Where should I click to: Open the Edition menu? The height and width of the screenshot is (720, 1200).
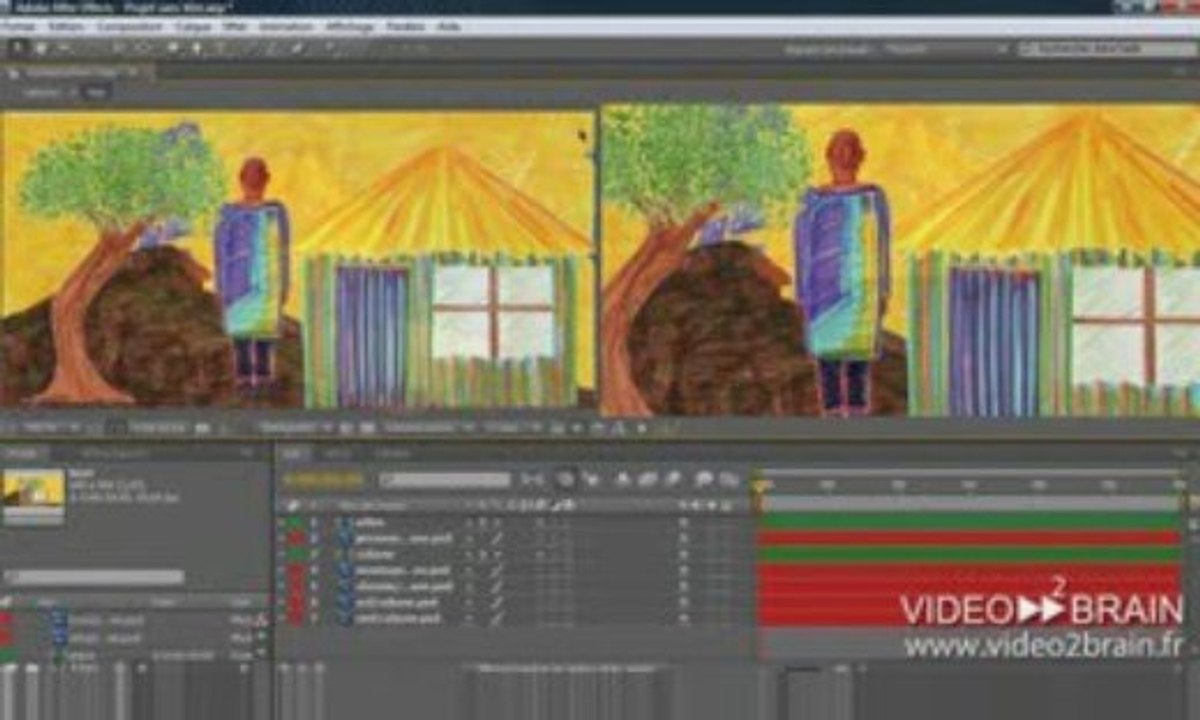click(x=67, y=26)
